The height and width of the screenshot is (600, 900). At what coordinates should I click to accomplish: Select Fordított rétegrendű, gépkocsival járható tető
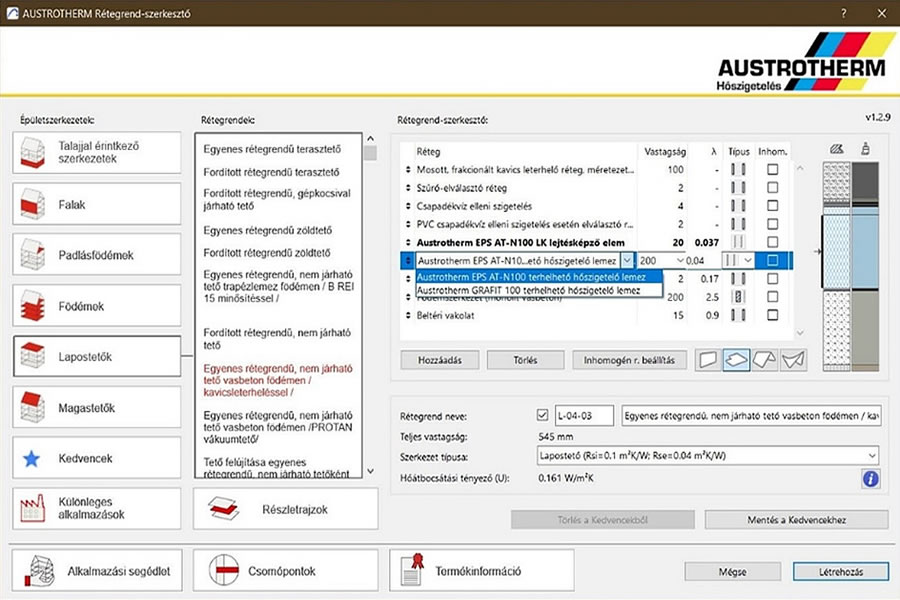(277, 199)
